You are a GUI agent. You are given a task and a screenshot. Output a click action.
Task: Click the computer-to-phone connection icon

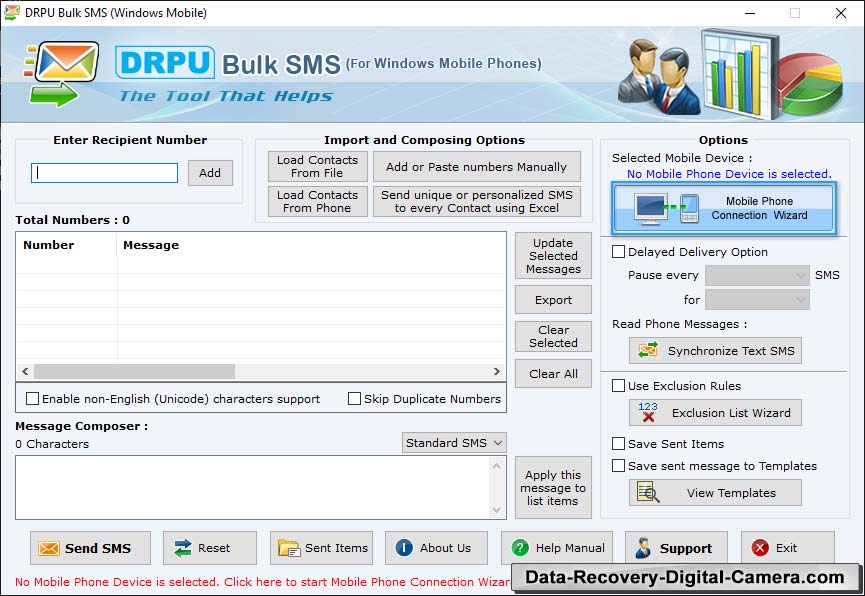(x=667, y=208)
